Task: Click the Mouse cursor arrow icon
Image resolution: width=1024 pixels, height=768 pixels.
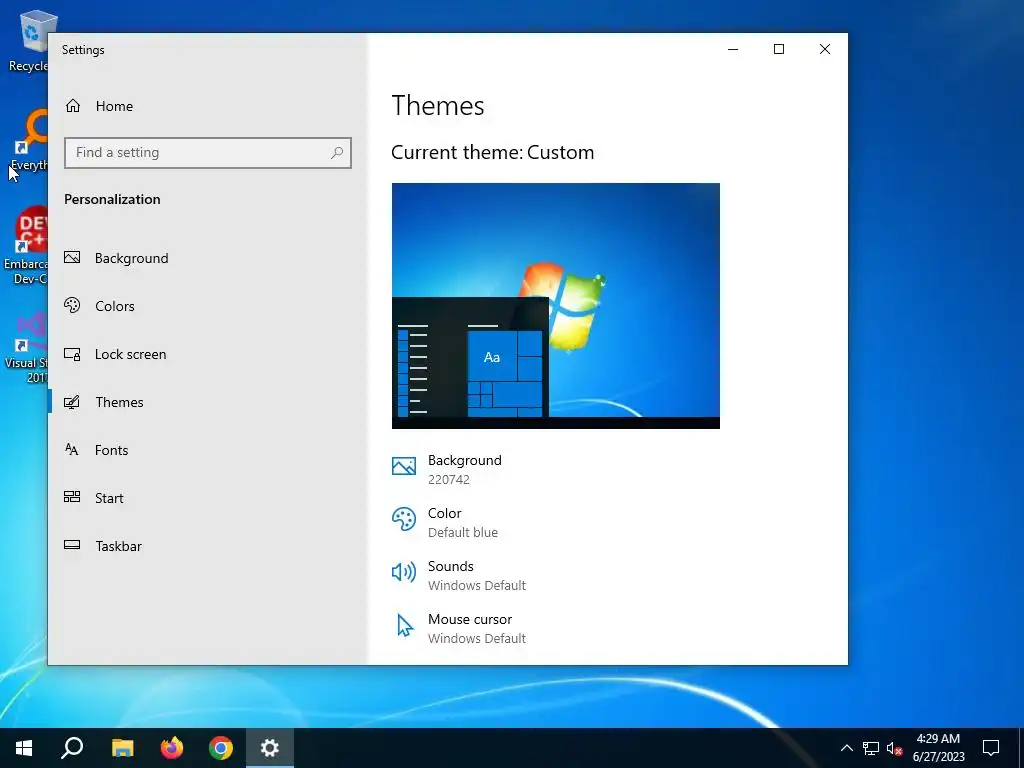Action: [x=405, y=626]
